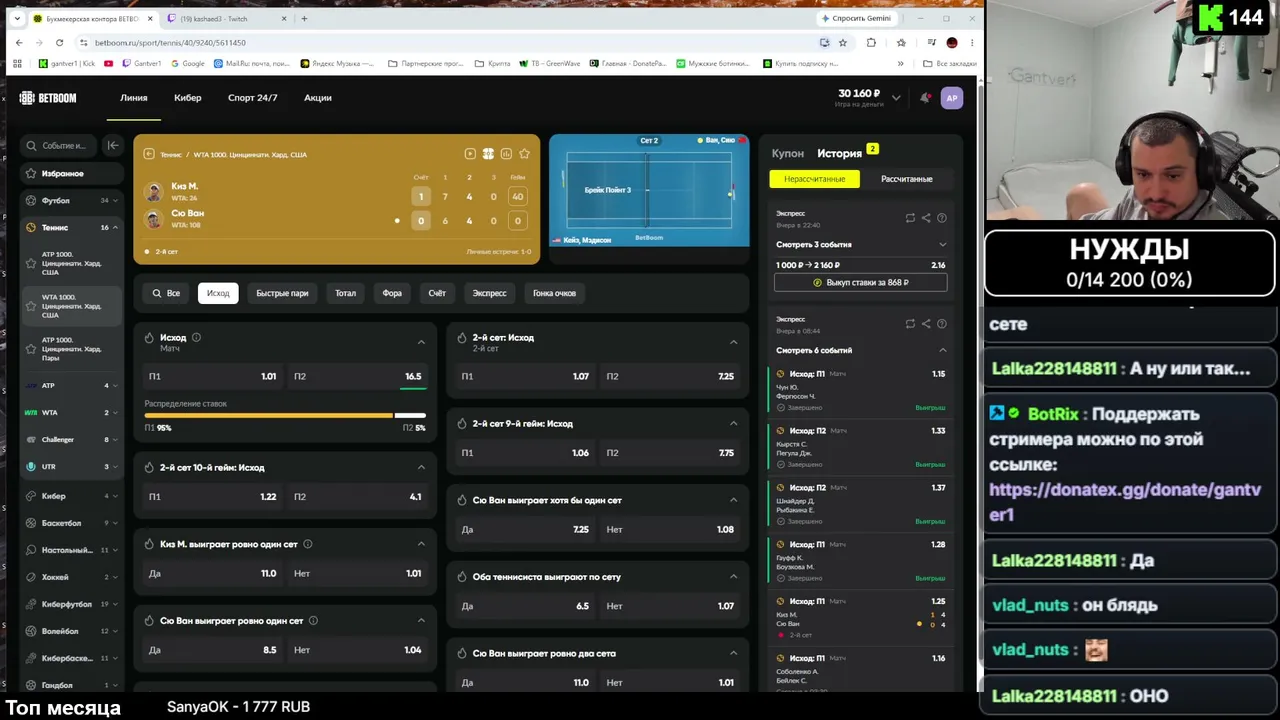Open help for the 08:44 express
1280x720 pixels.
(x=942, y=324)
